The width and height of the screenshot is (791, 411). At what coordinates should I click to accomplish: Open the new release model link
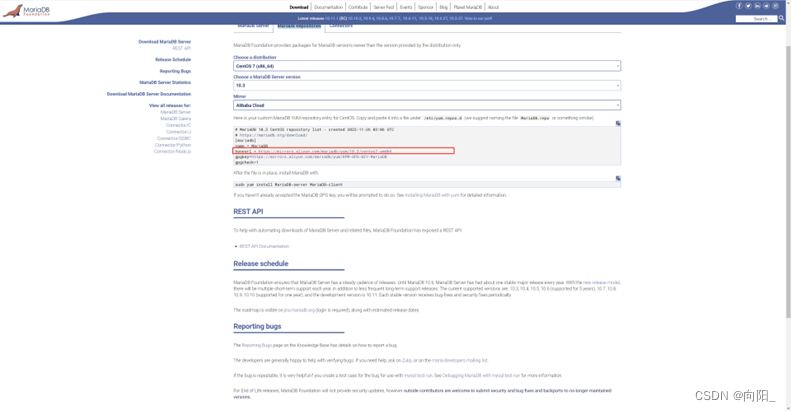coord(601,282)
